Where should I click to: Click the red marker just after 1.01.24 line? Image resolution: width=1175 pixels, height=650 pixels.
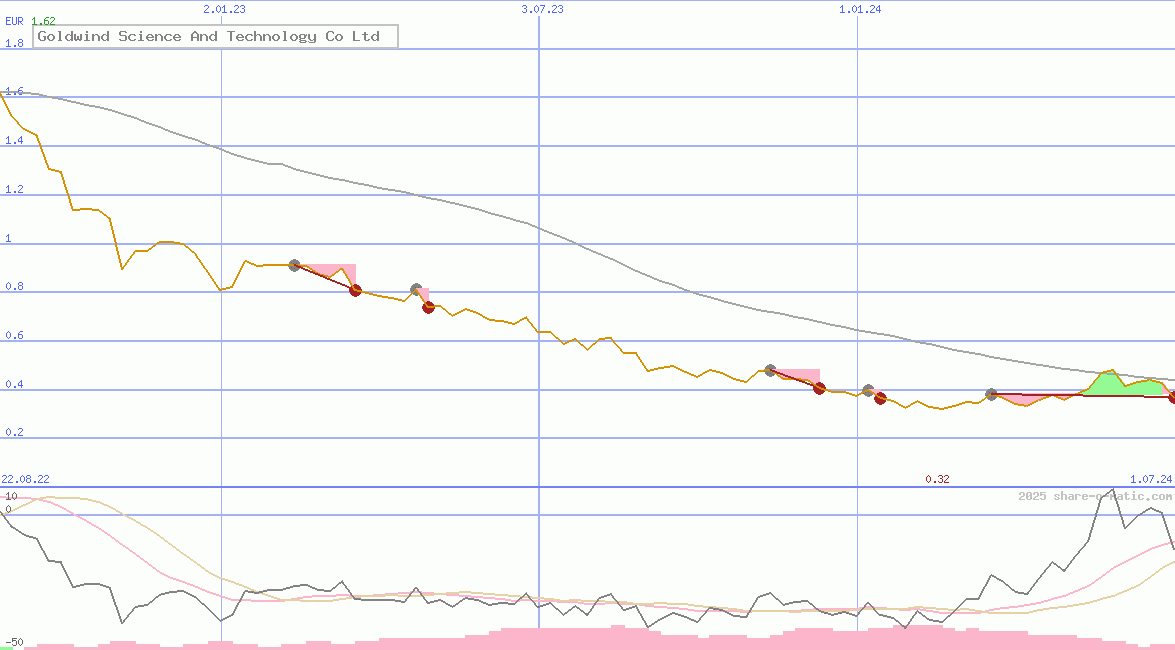(x=881, y=399)
